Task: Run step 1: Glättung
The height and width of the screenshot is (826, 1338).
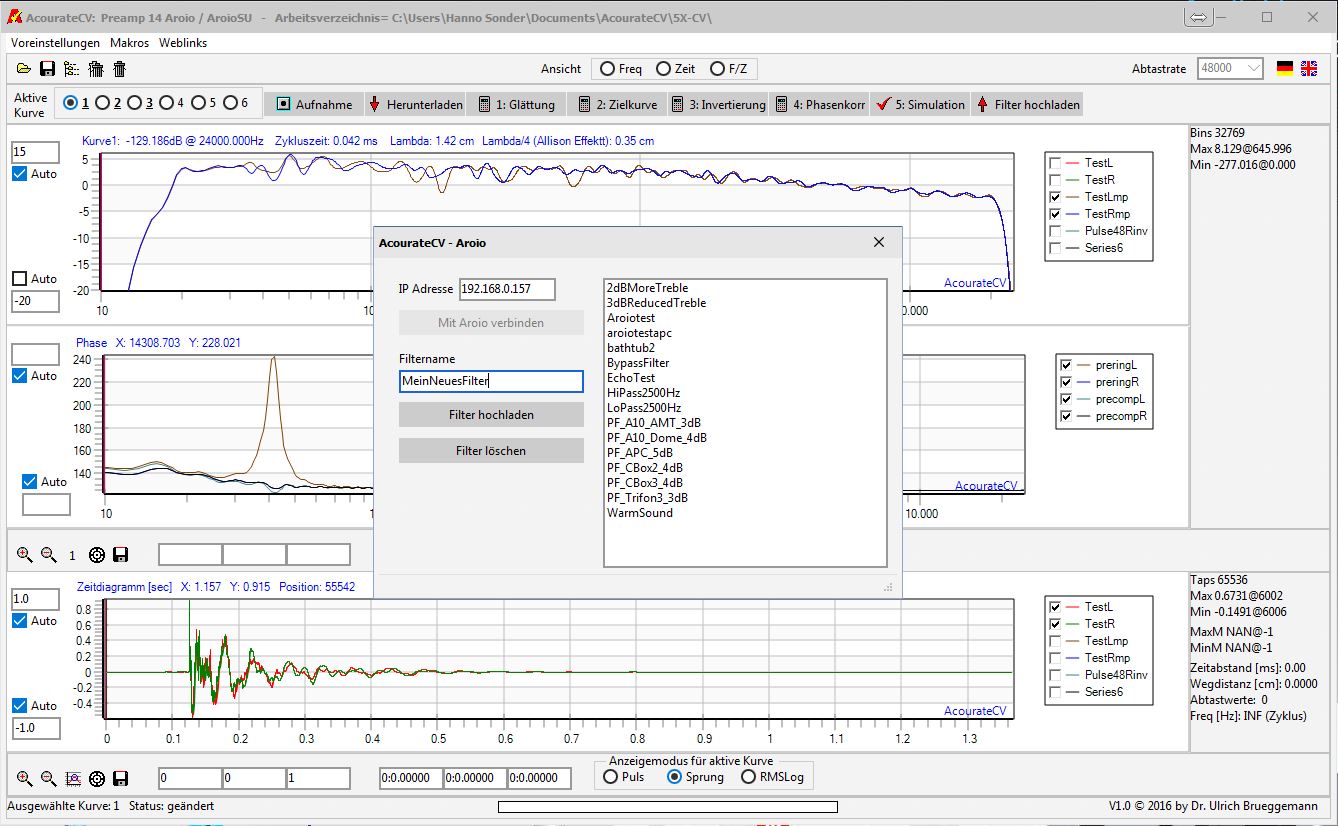Action: [516, 104]
